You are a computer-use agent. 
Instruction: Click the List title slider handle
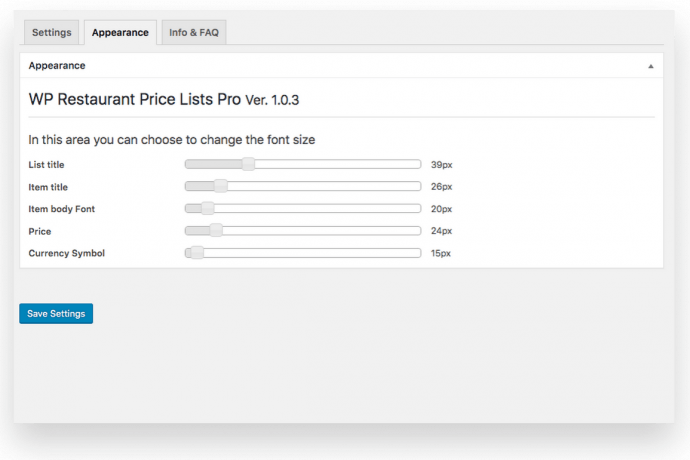[x=249, y=165]
